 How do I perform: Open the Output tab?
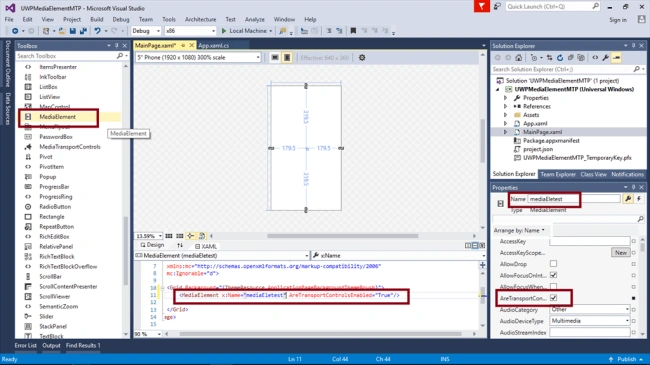tap(51, 346)
